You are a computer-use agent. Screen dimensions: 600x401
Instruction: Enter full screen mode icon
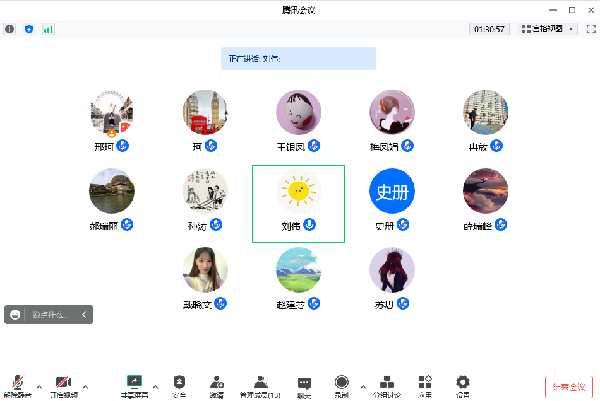pyautogui.click(x=591, y=30)
